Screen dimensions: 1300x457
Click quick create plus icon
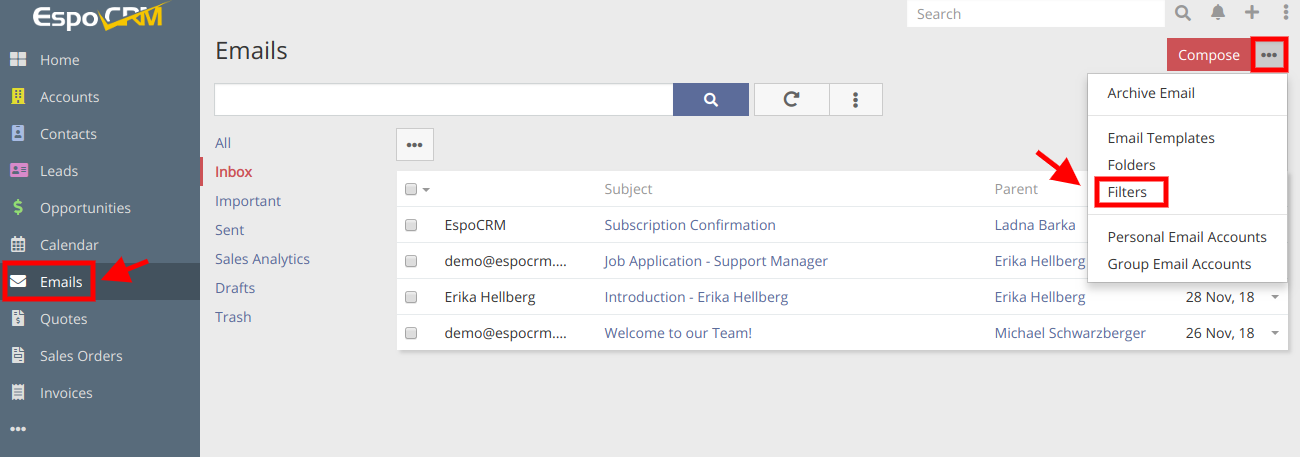click(1252, 13)
